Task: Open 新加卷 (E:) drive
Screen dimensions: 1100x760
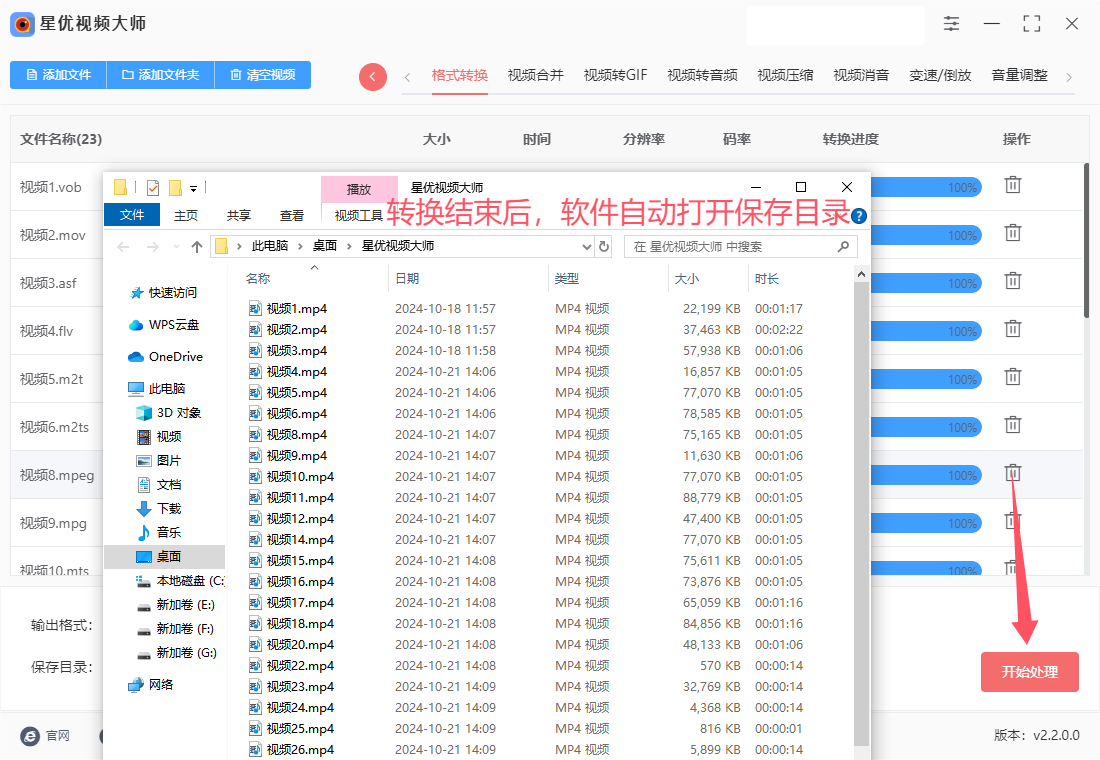Action: point(176,604)
